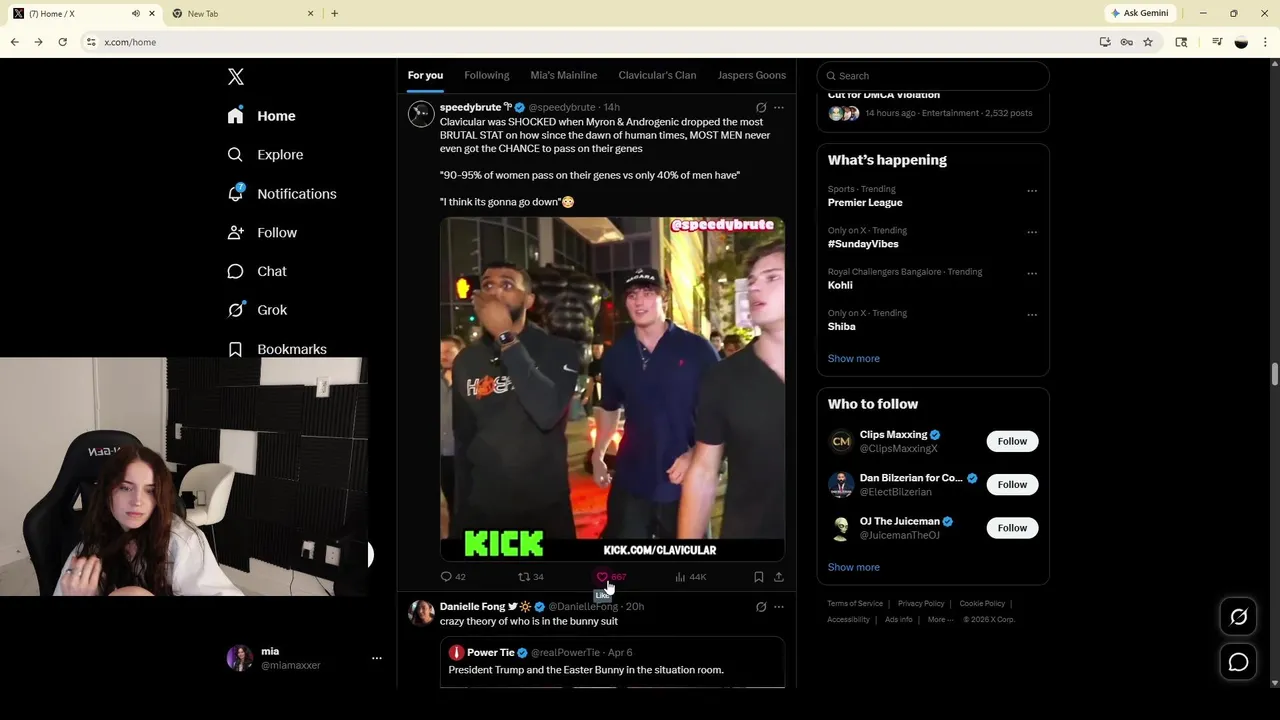
Task: Click Ask Gemini button
Action: coord(1139,13)
